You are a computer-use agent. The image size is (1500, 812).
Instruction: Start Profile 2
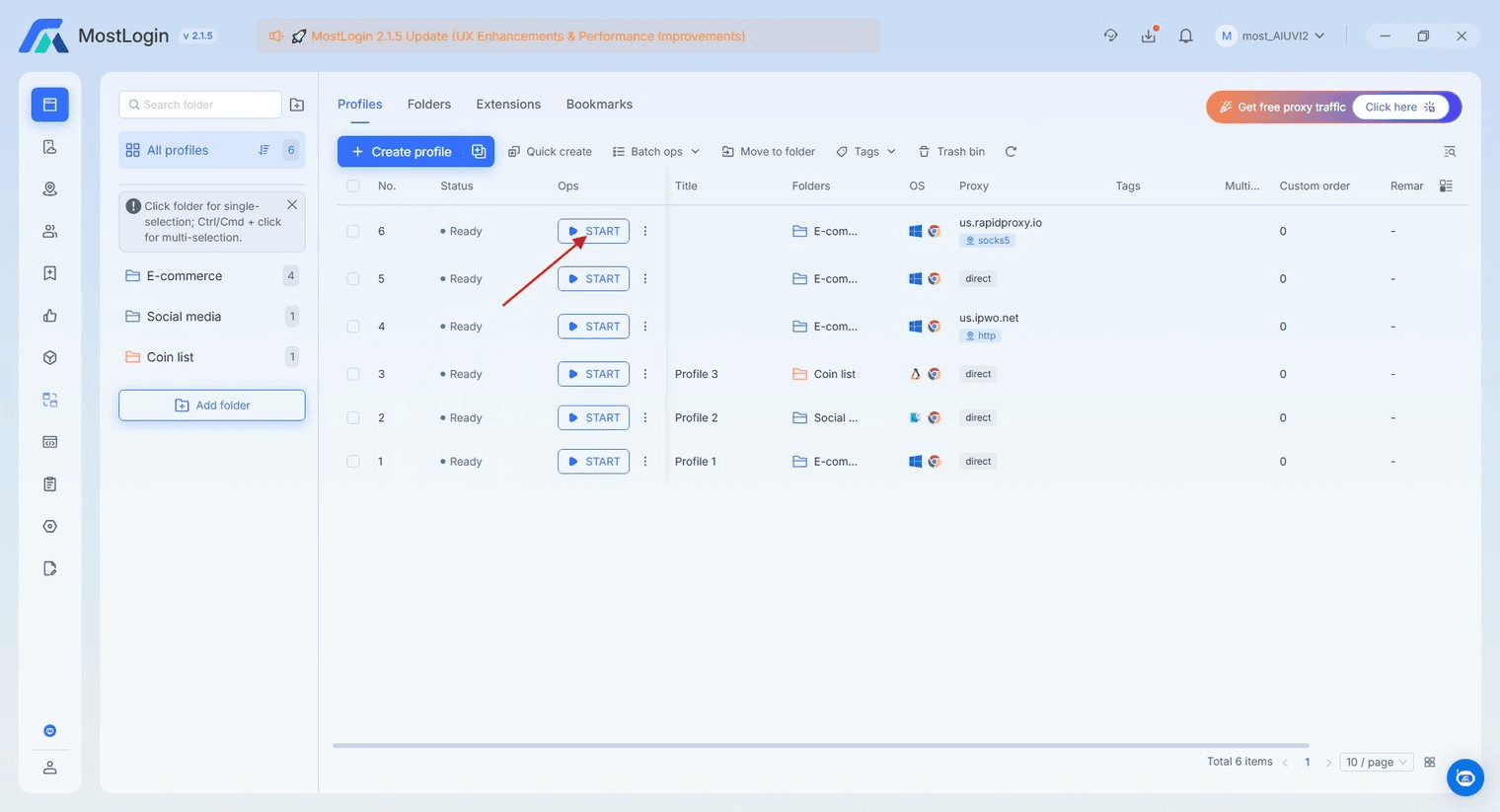[x=593, y=417]
